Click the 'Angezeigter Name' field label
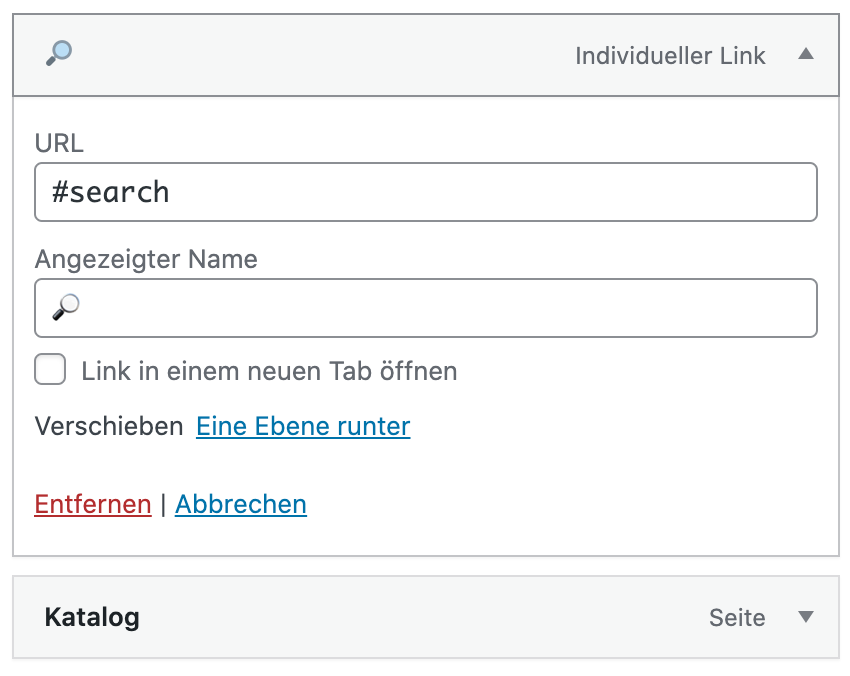This screenshot has height=676, width=850. point(146,260)
